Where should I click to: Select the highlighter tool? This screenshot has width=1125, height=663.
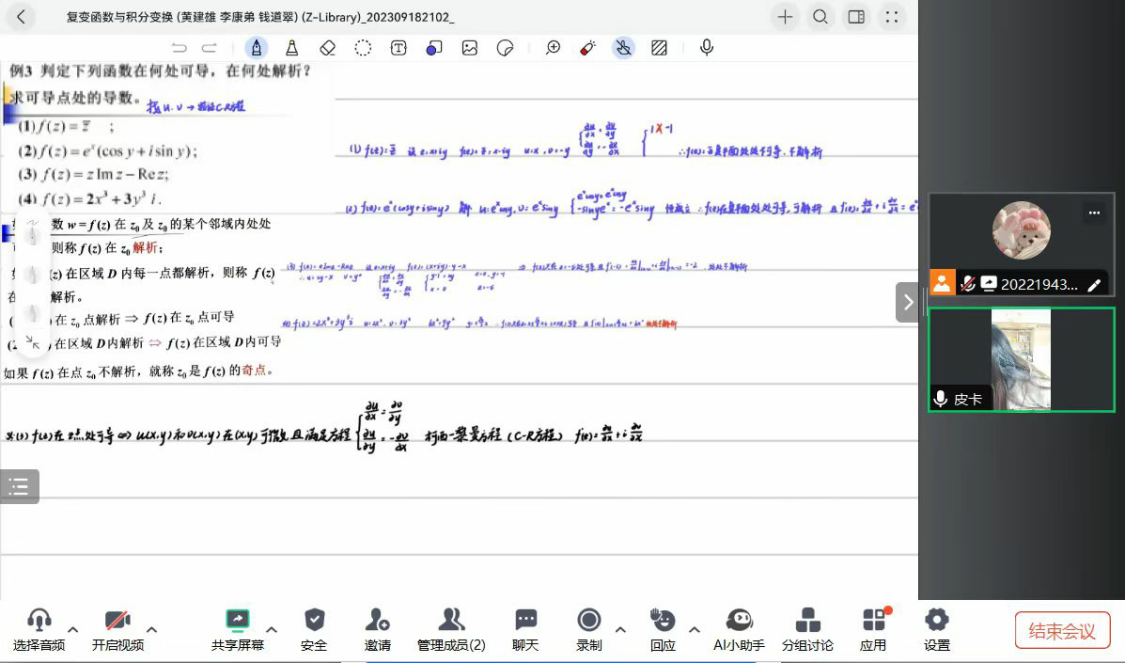pos(292,47)
